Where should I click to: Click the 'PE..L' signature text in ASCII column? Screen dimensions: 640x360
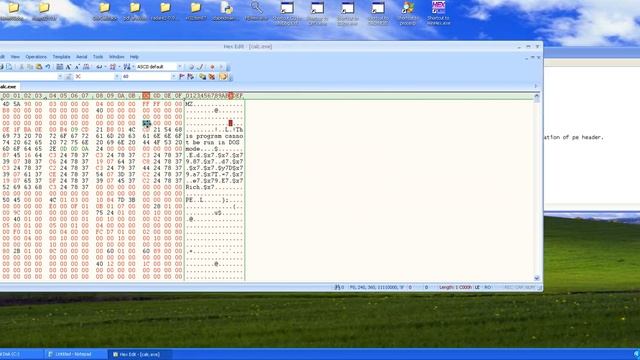click(195, 200)
